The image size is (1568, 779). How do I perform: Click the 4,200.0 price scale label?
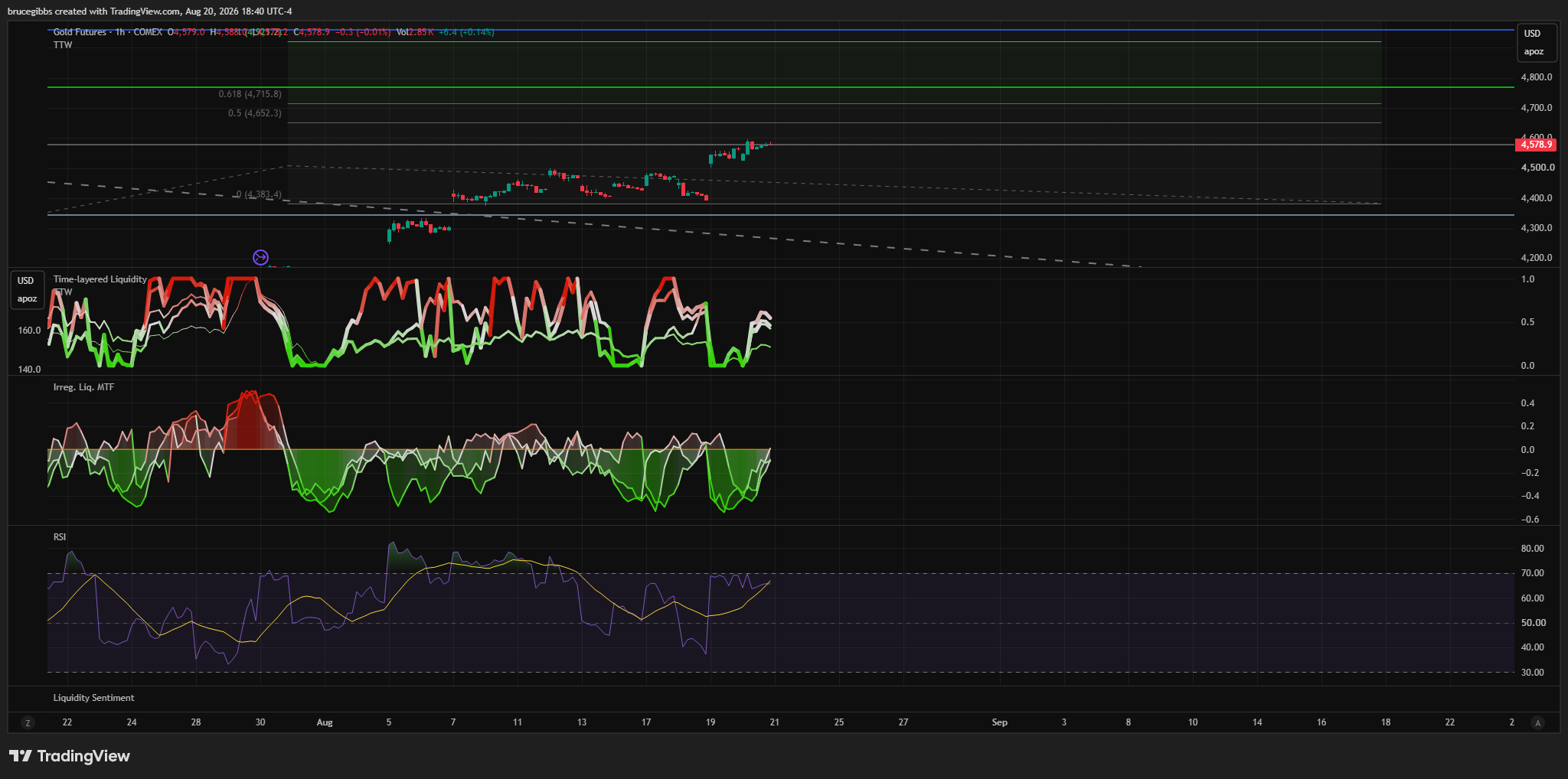point(1537,258)
